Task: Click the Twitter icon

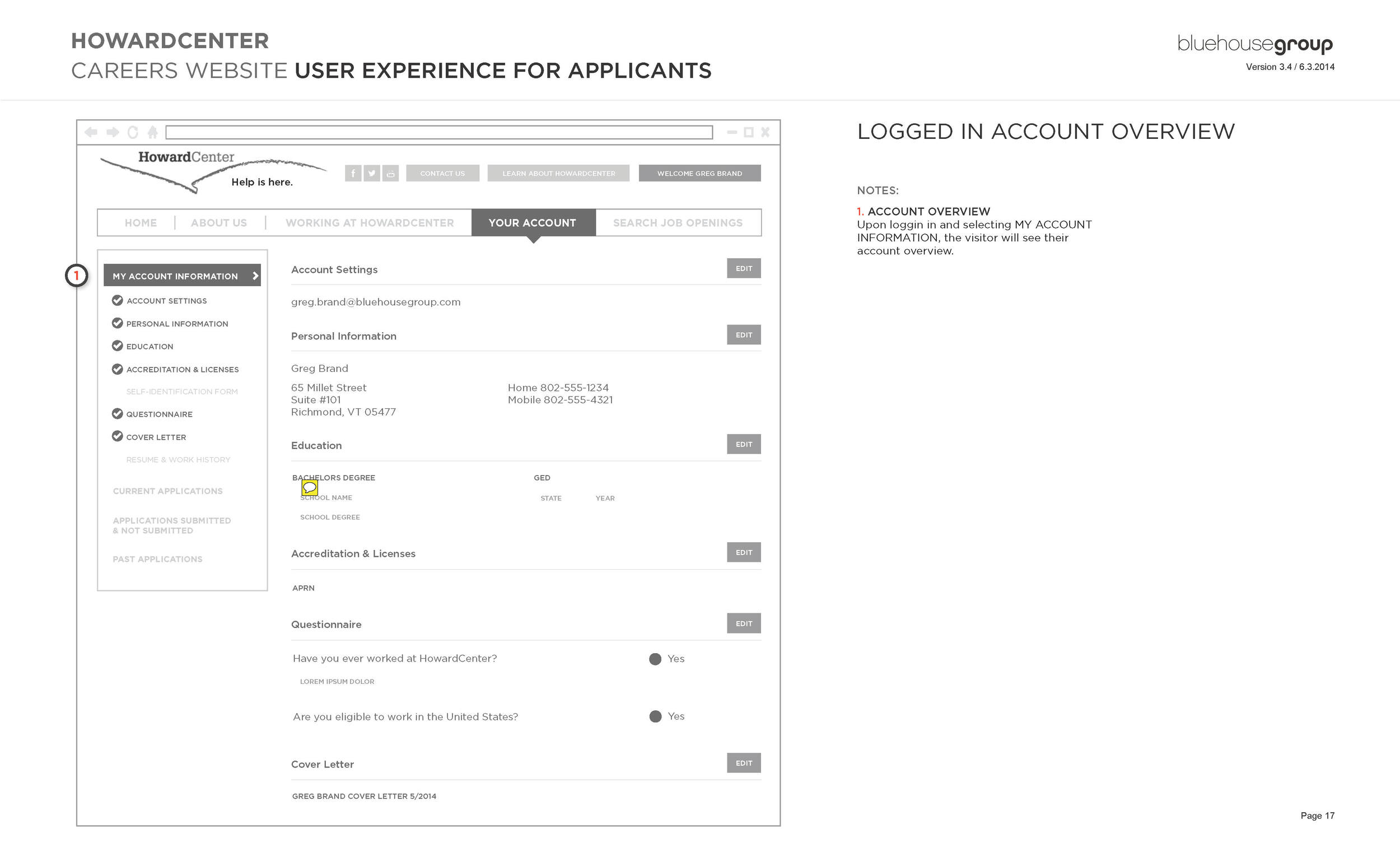Action: (x=372, y=173)
